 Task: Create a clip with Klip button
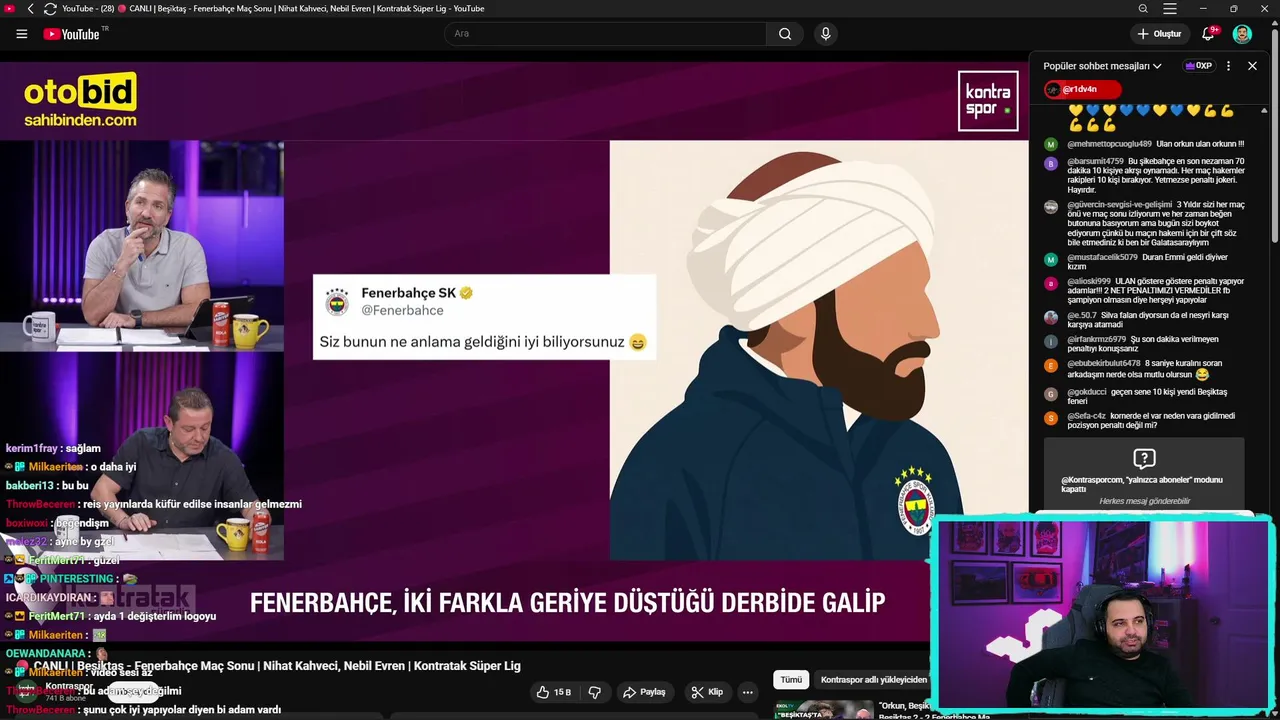[707, 692]
